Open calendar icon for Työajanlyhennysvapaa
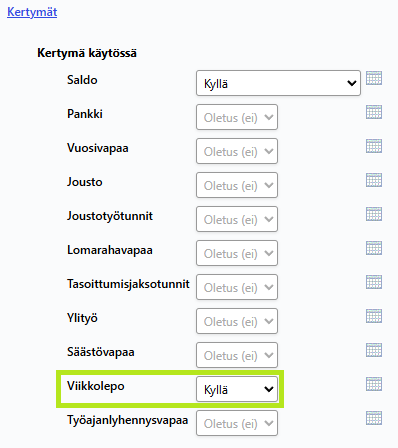398x448 pixels. point(374,418)
